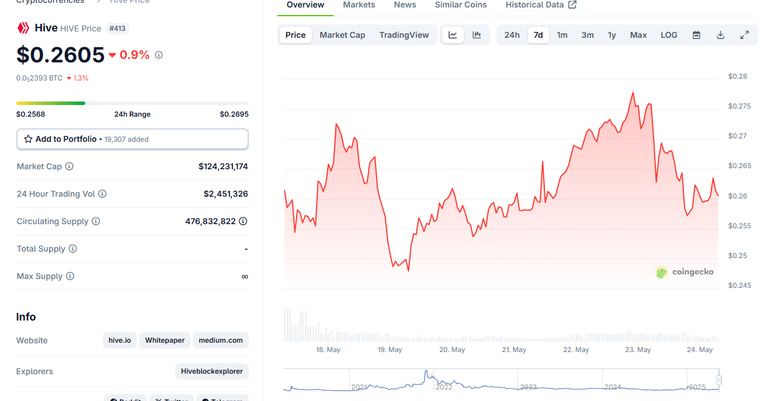Set chart range to 1y
768x401 pixels.
(x=612, y=35)
